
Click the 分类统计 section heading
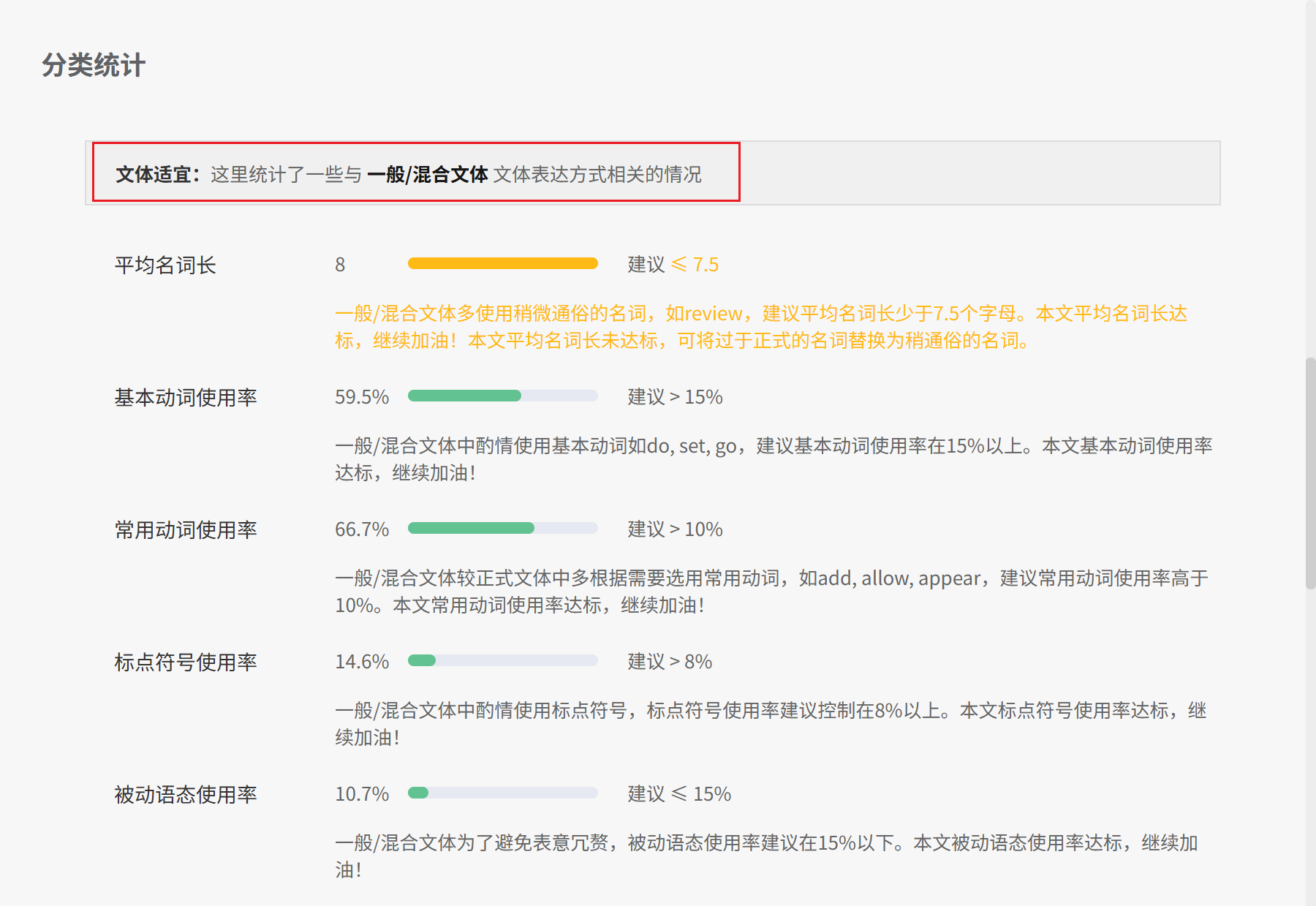pos(93,65)
